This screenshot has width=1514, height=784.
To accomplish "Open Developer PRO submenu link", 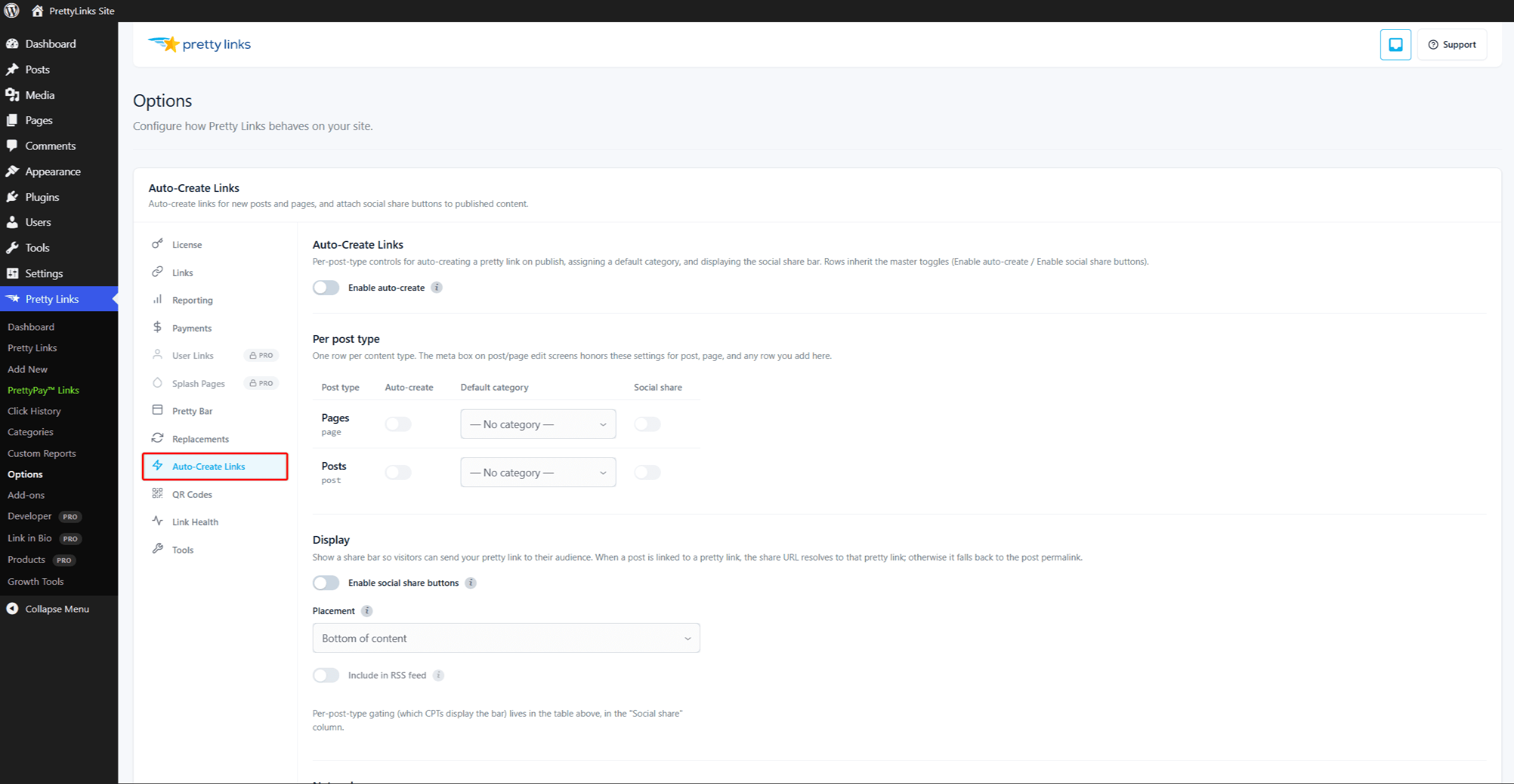I will point(45,516).
